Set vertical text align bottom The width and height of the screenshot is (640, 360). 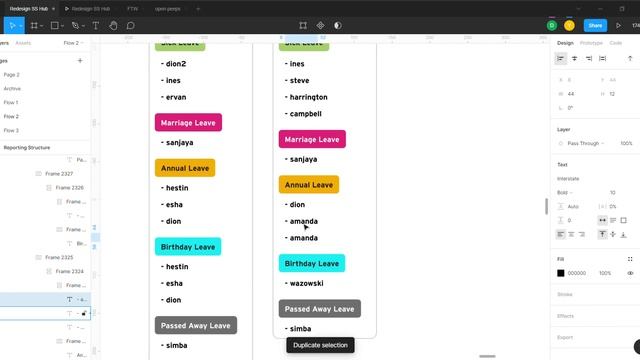pos(623,234)
